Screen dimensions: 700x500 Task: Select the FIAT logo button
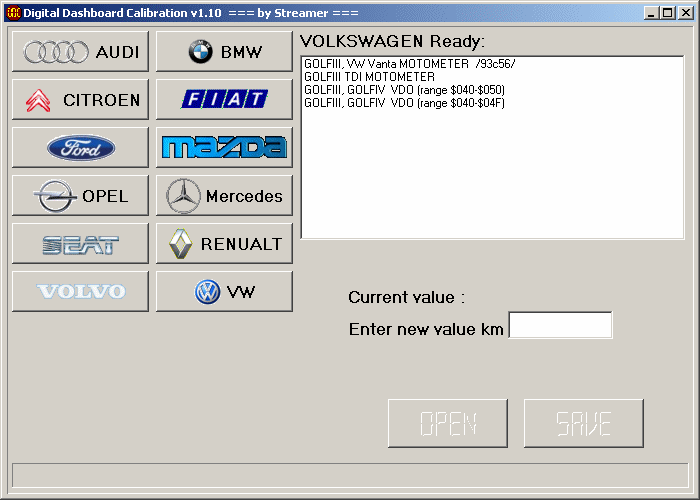(x=224, y=100)
